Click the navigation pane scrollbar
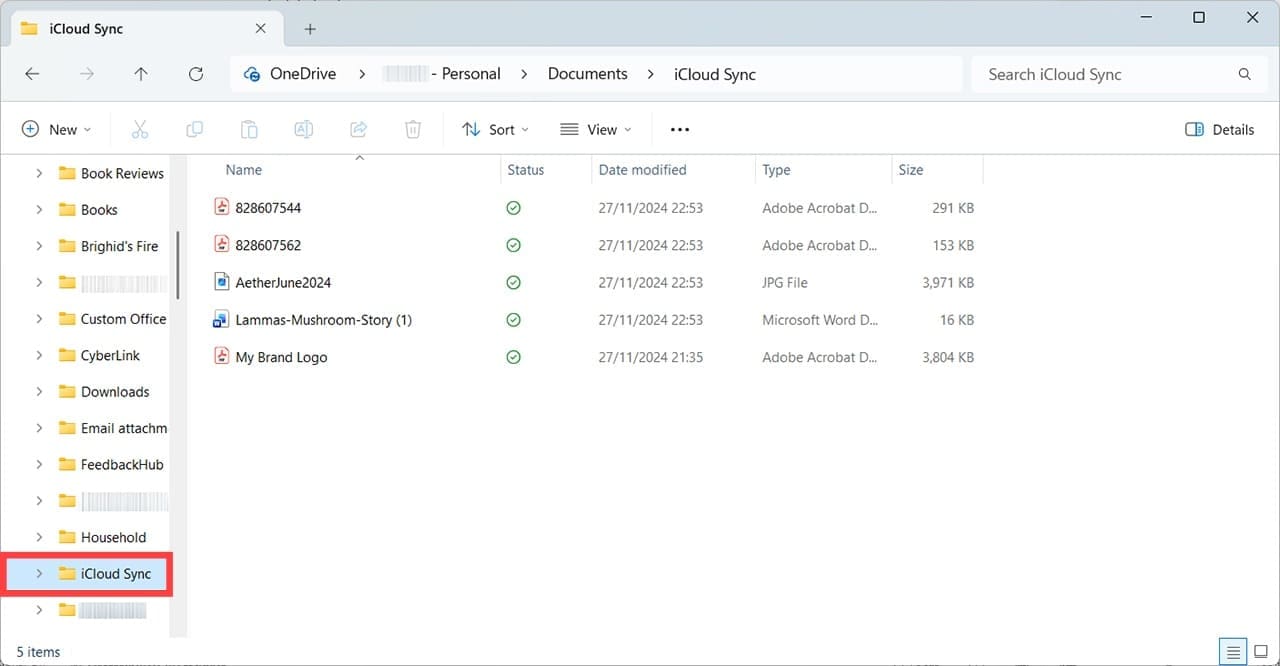The image size is (1280, 666). (x=178, y=265)
